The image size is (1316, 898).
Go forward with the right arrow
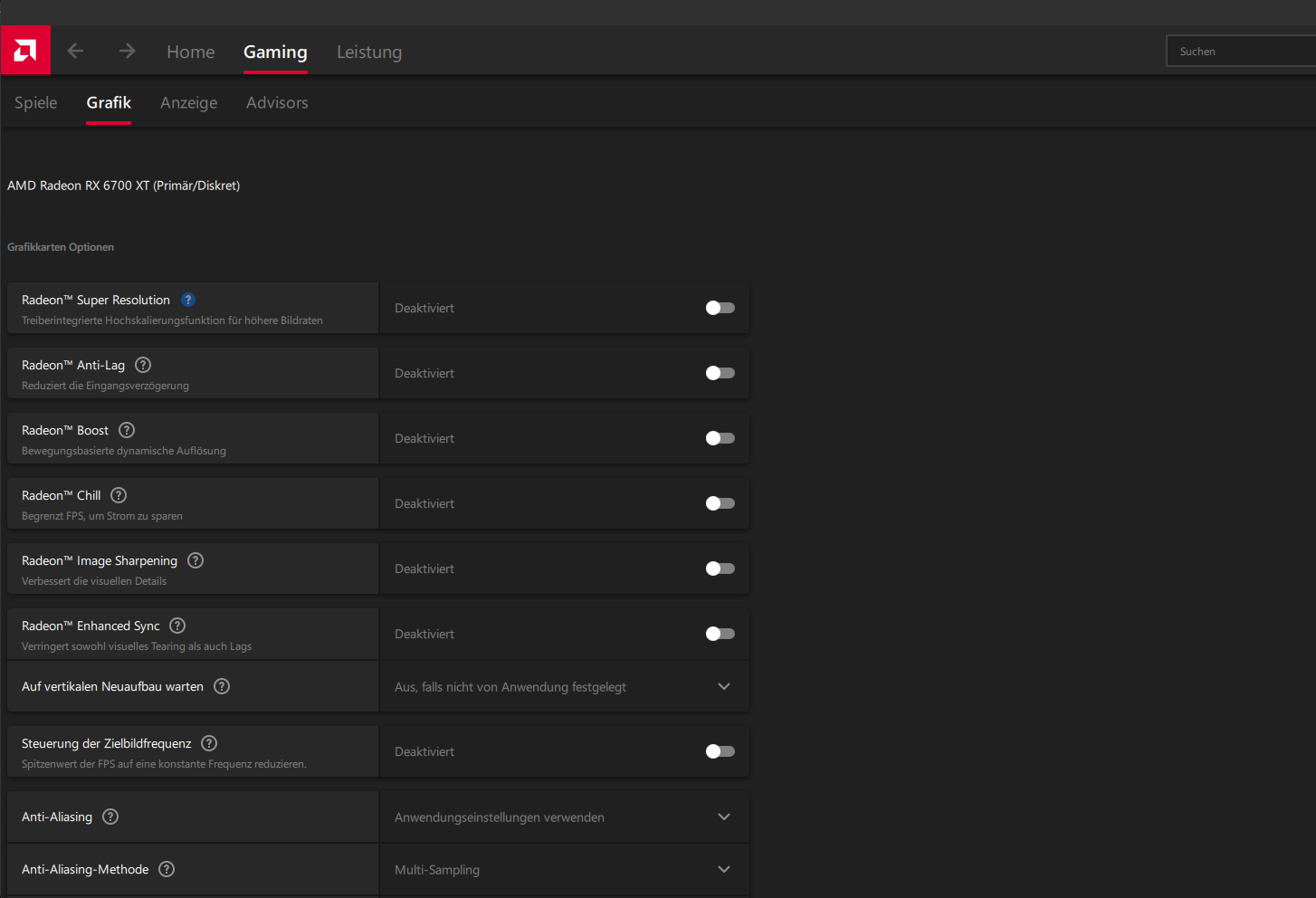127,51
